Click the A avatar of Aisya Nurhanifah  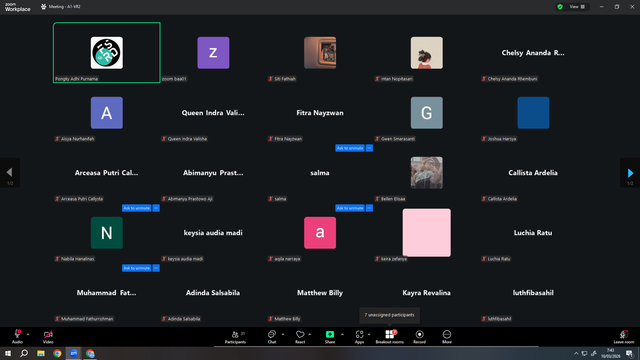point(107,113)
